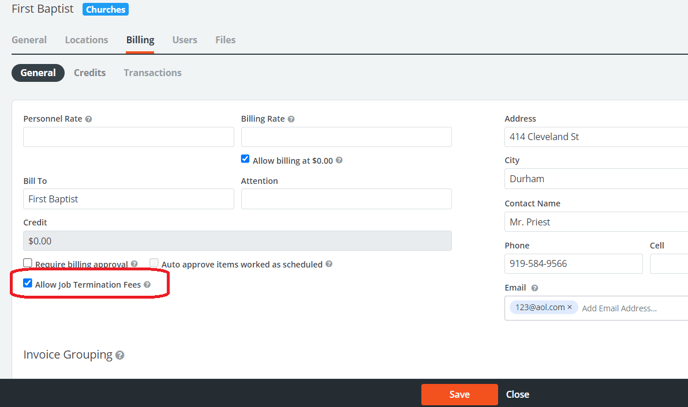
Task: Click help icon beside Require billing approval
Action: 135,264
